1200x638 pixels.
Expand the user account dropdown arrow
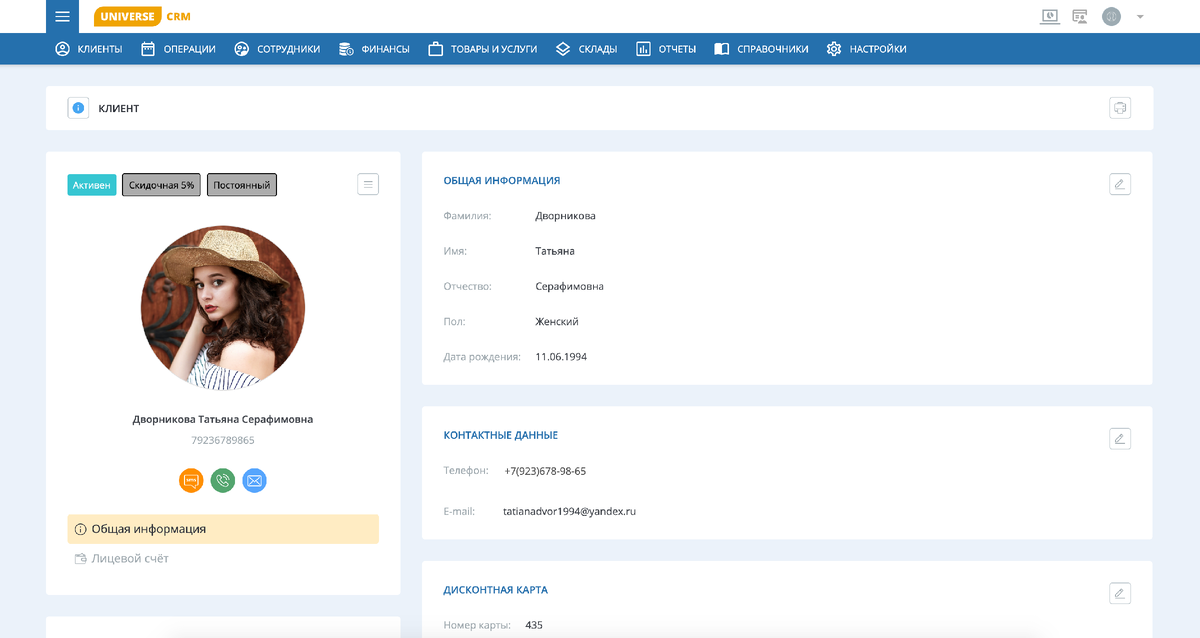1140,17
